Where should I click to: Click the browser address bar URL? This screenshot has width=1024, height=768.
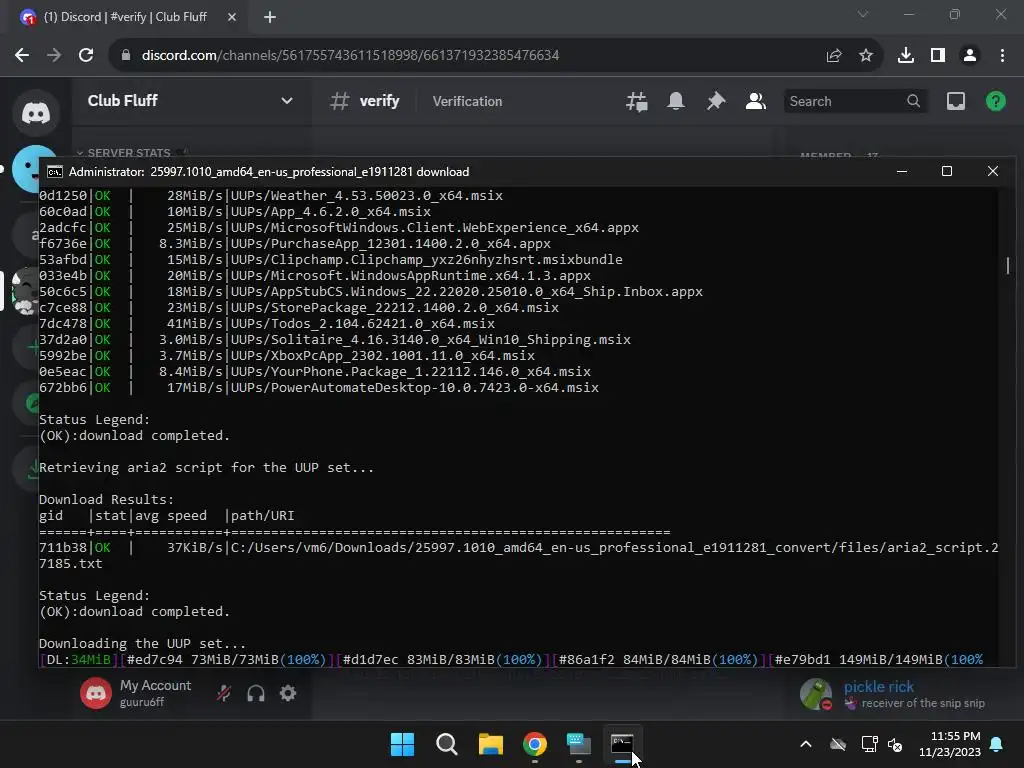tap(350, 56)
